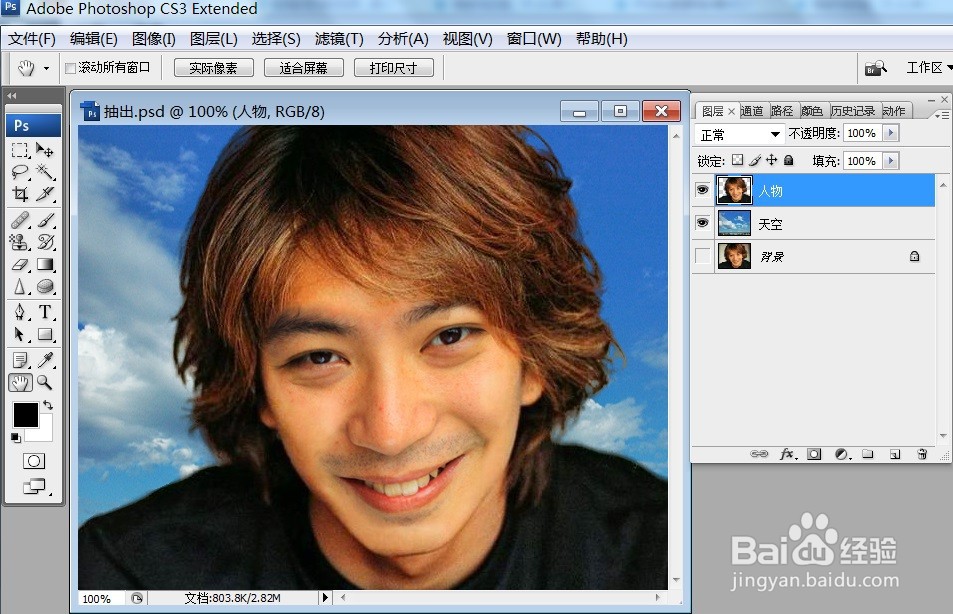Select the Eraser tool

[x=20, y=264]
